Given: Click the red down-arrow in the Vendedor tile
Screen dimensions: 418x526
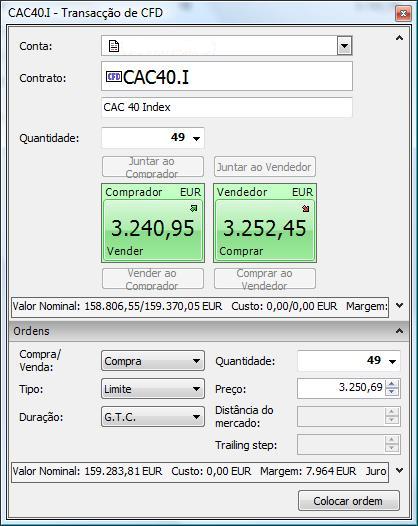Looking at the screenshot, I should pyautogui.click(x=305, y=209).
